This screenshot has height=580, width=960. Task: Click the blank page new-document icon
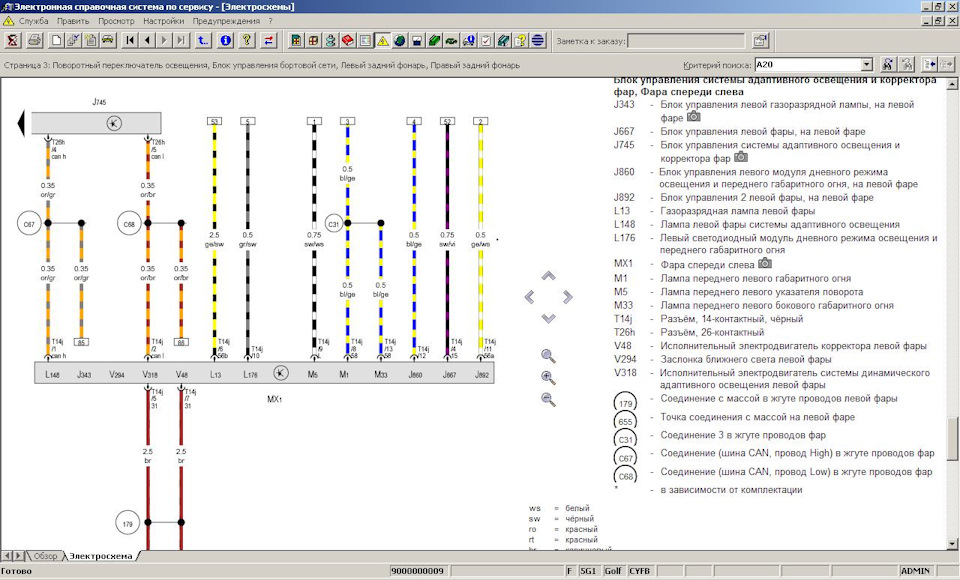tap(56, 41)
